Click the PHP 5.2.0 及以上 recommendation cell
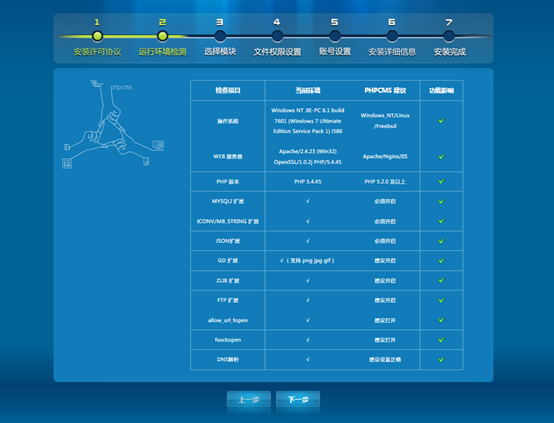Image resolution: width=554 pixels, height=423 pixels. (x=385, y=182)
